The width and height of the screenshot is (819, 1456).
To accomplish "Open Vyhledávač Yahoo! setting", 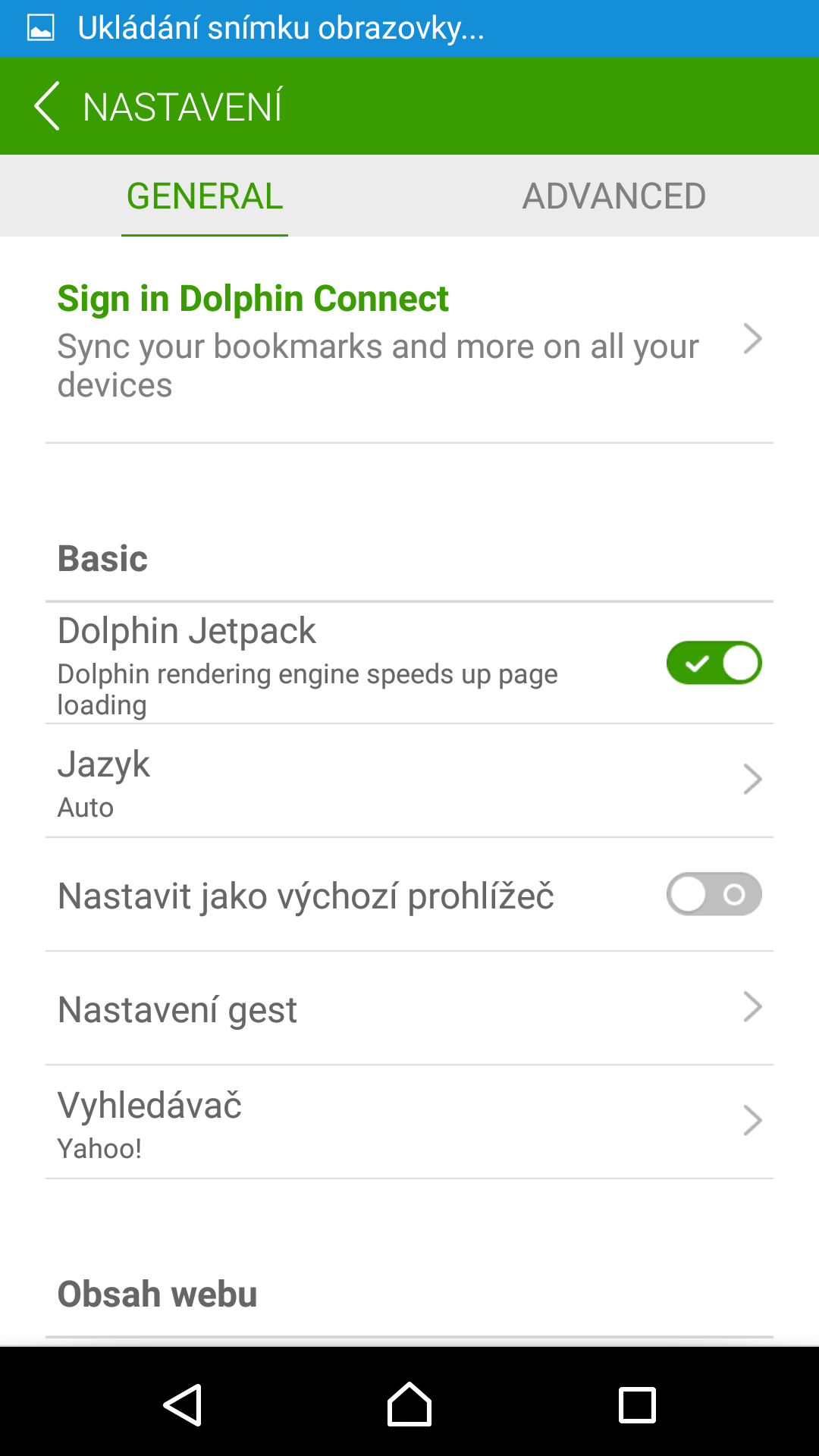I will [409, 1122].
